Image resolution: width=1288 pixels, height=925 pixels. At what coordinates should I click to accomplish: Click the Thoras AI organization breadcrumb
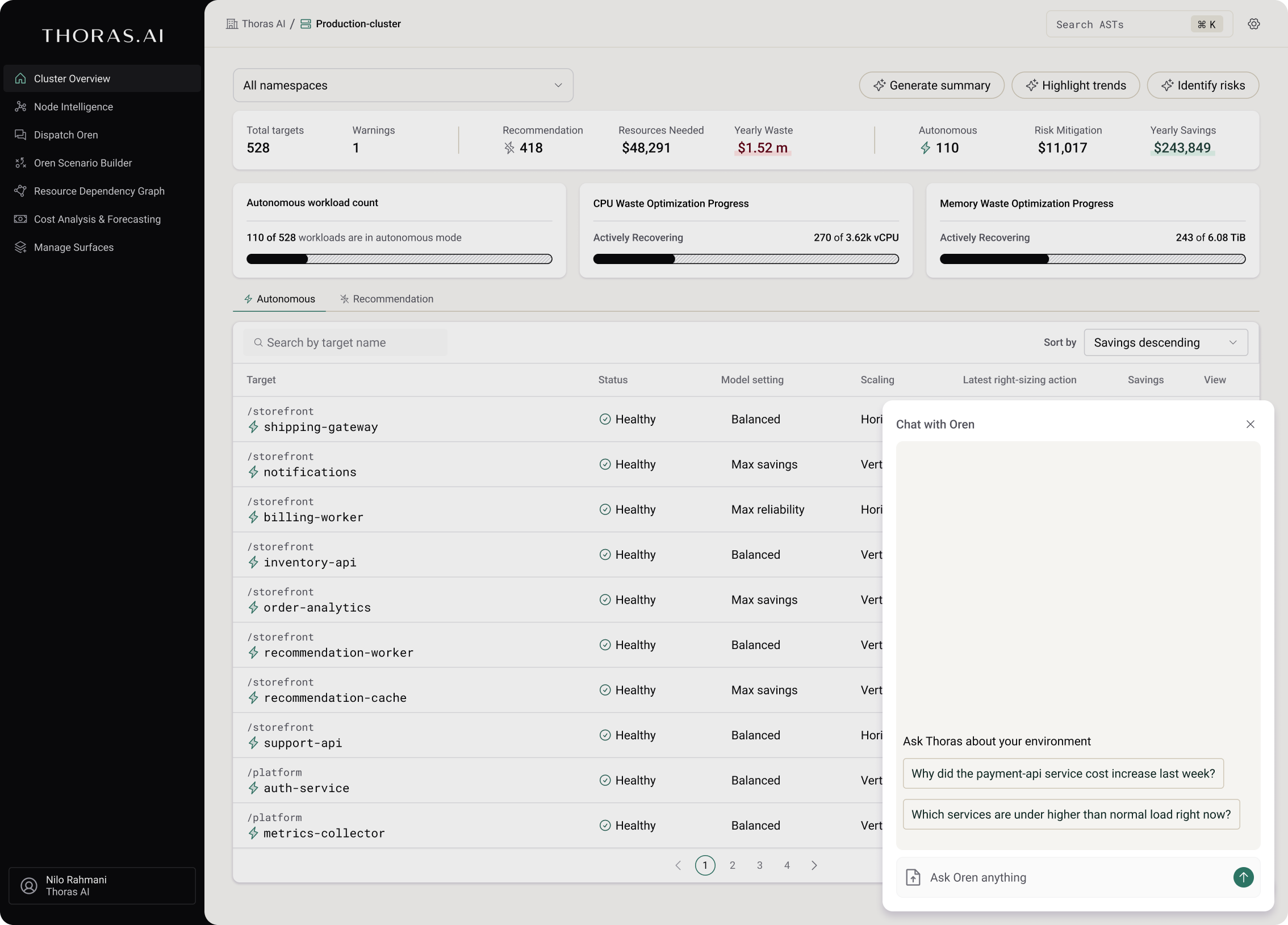(x=256, y=24)
